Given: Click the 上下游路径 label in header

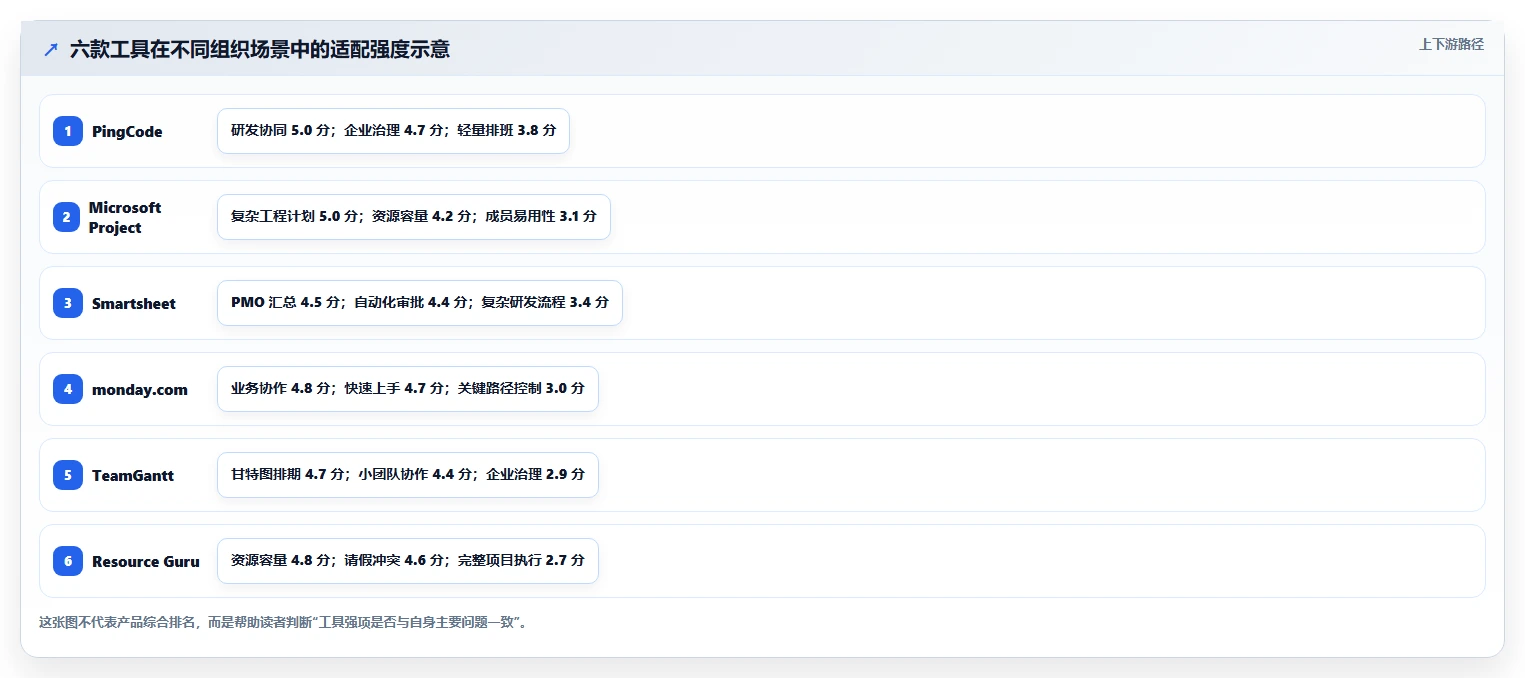Looking at the screenshot, I should (1451, 44).
